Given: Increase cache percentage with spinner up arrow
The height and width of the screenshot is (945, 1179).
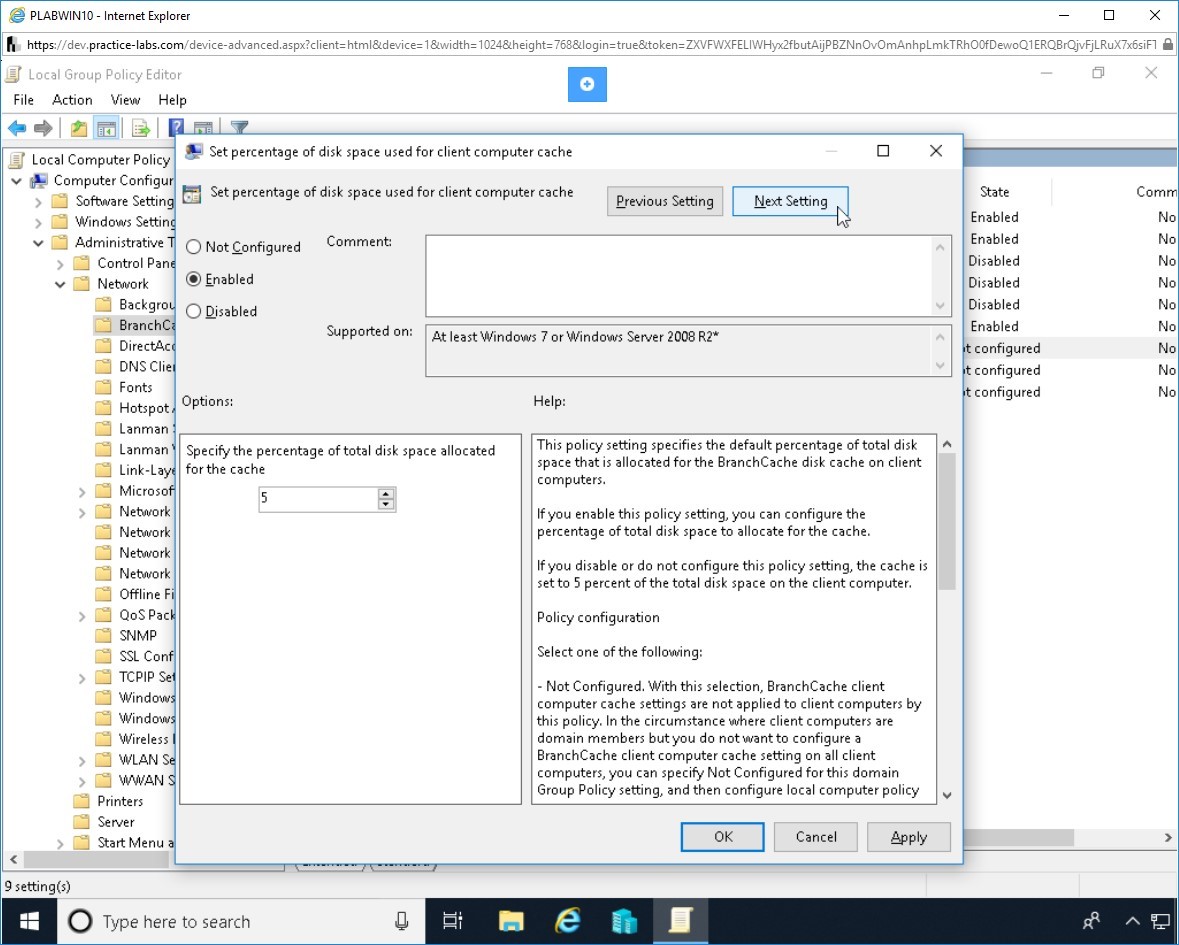Looking at the screenshot, I should pos(386,493).
